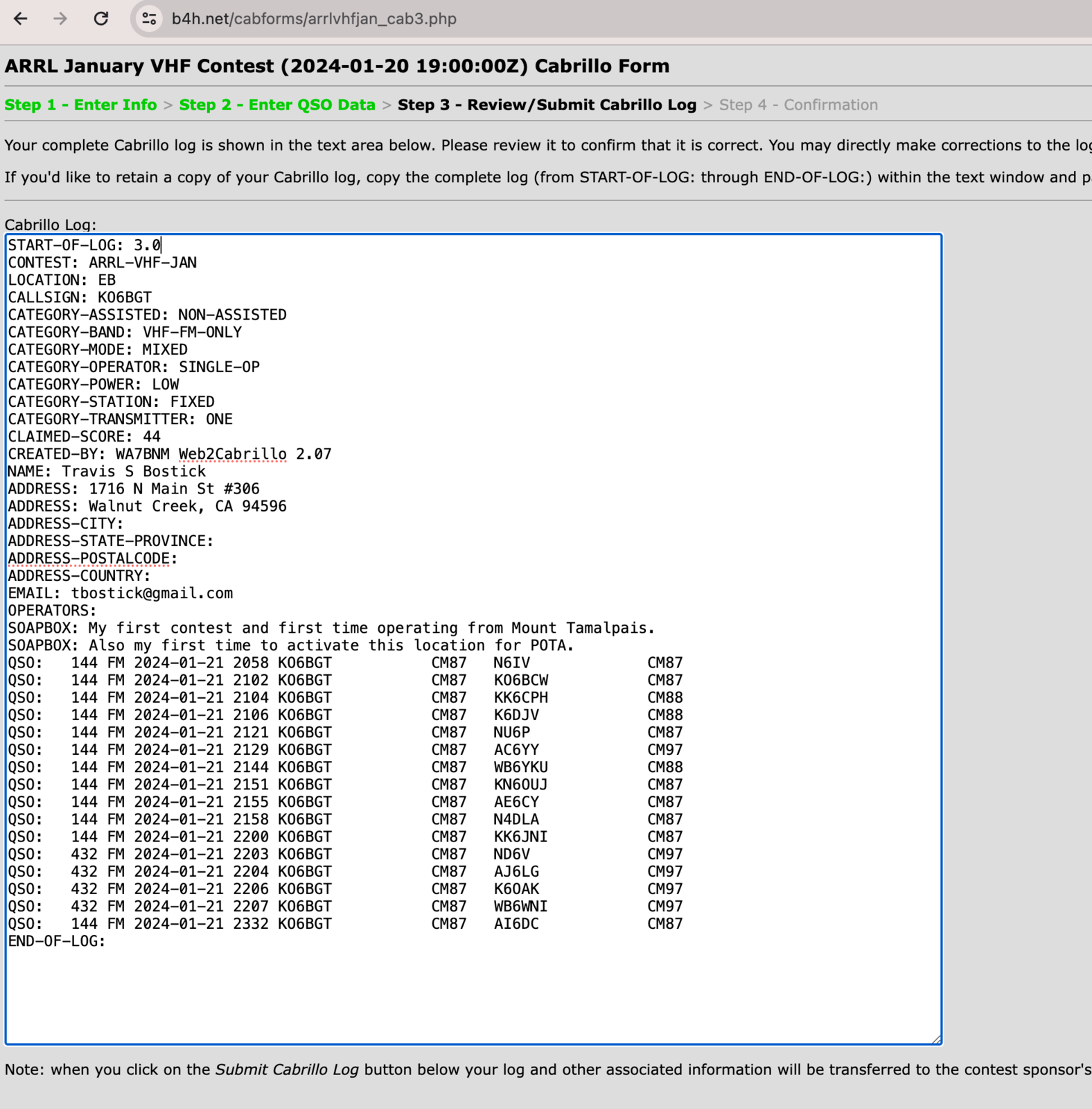Click the ADDRESS: Walnut Creek, CA 94596 line

147,506
